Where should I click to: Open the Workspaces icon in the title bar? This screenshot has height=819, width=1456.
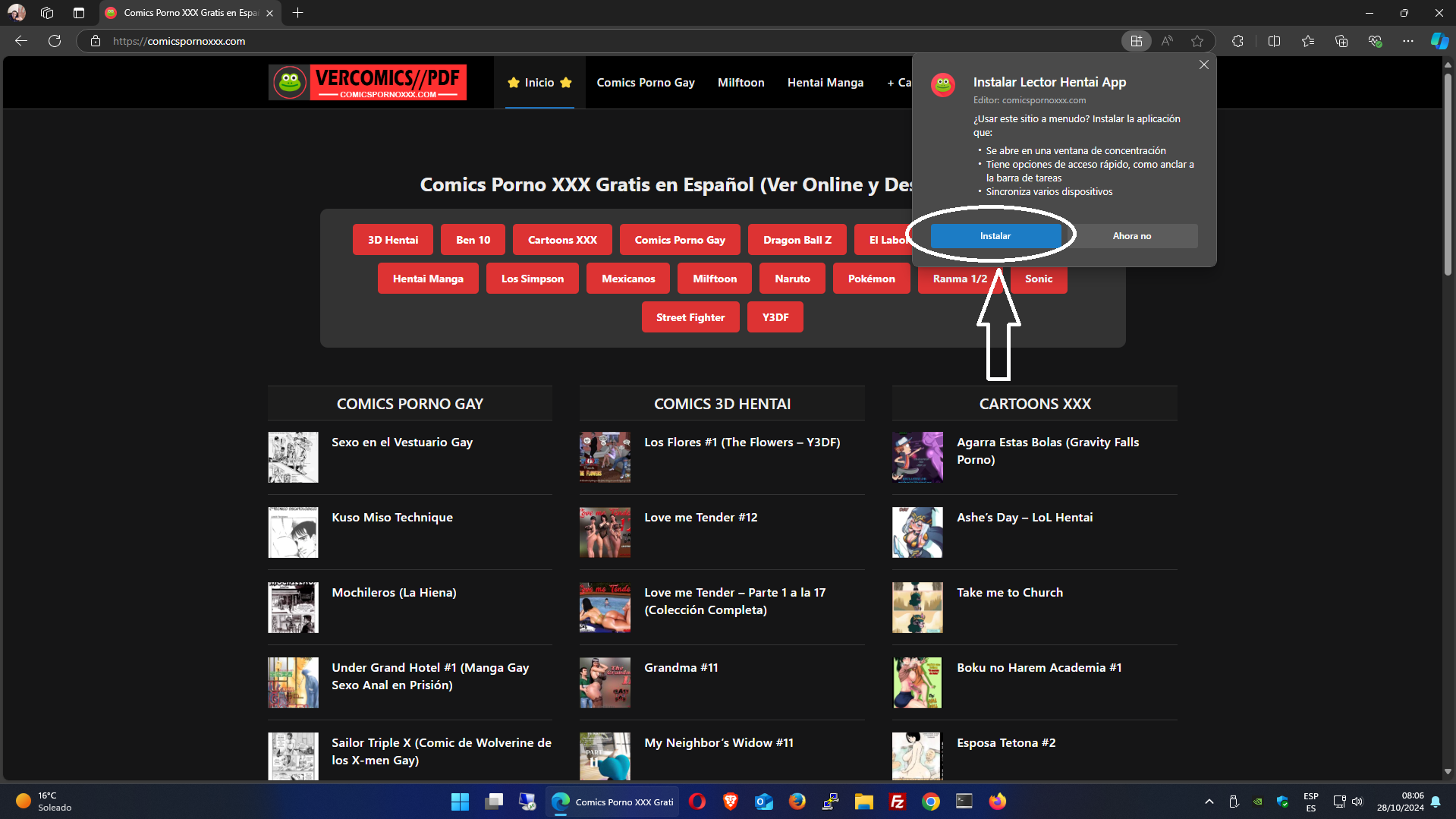[47, 13]
